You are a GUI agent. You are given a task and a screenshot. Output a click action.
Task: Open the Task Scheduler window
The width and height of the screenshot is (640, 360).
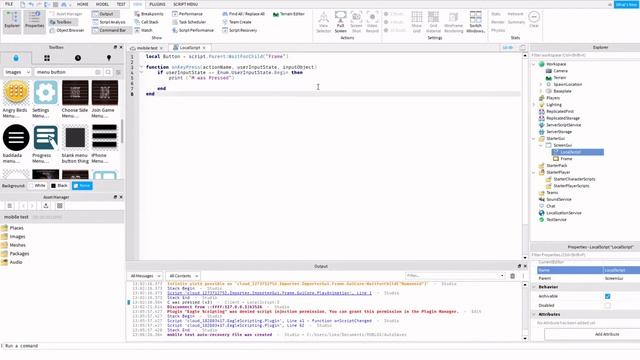189,22
